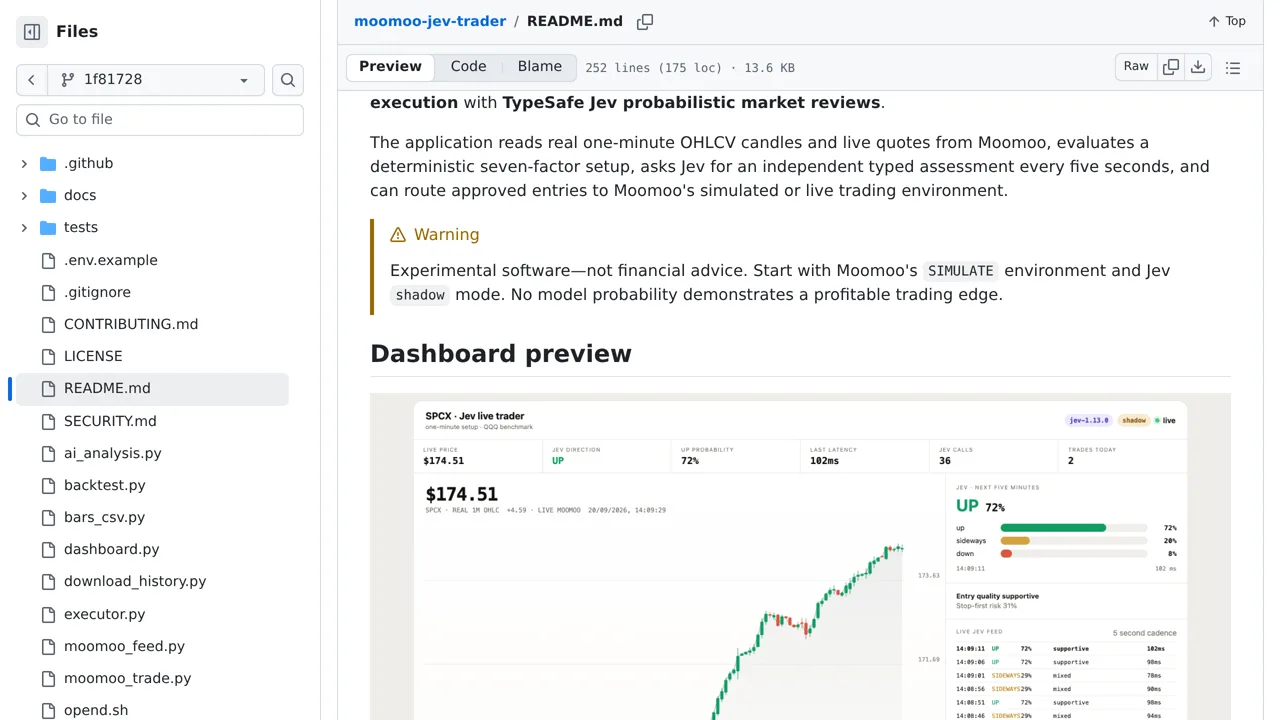Open the 1f81728 branch selector dropdown
This screenshot has width=1280, height=720.
click(156, 80)
